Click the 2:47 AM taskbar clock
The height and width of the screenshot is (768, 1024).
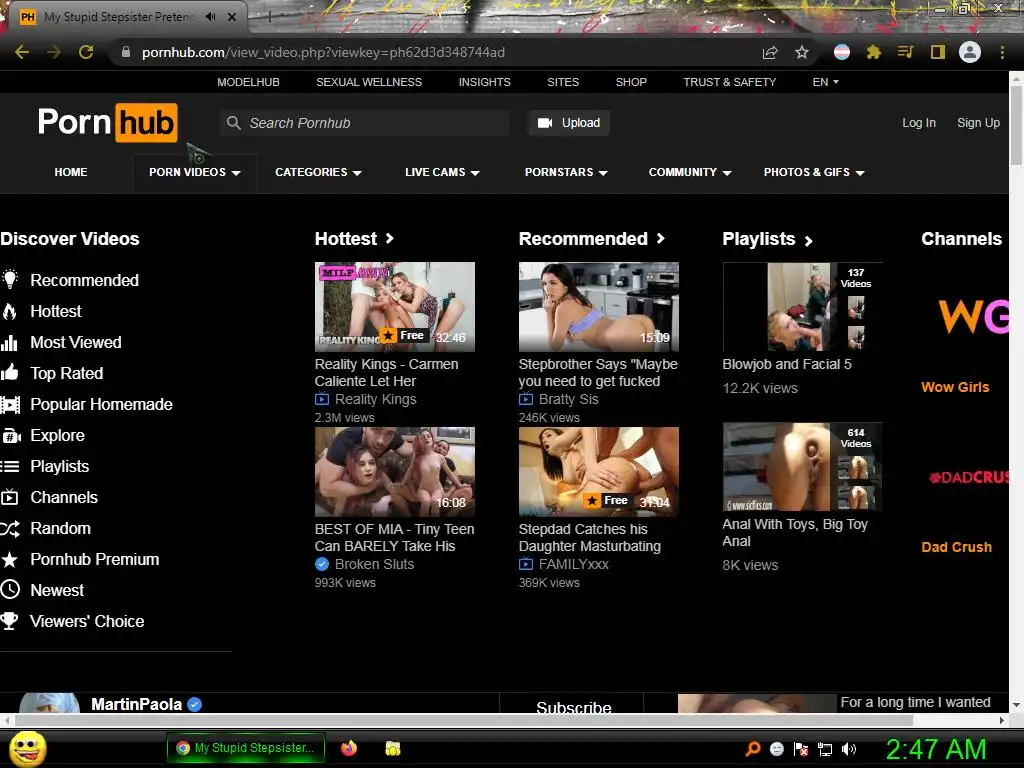935,749
